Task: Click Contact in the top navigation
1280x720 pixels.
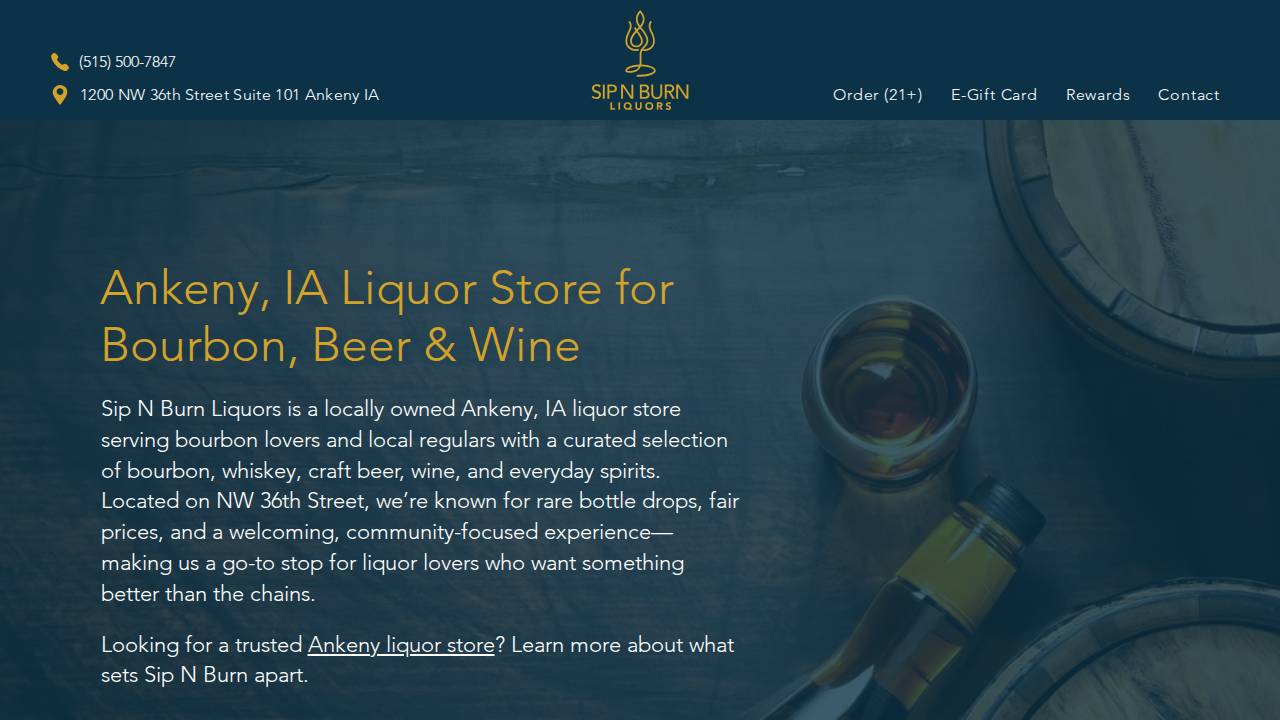Action: (1188, 94)
